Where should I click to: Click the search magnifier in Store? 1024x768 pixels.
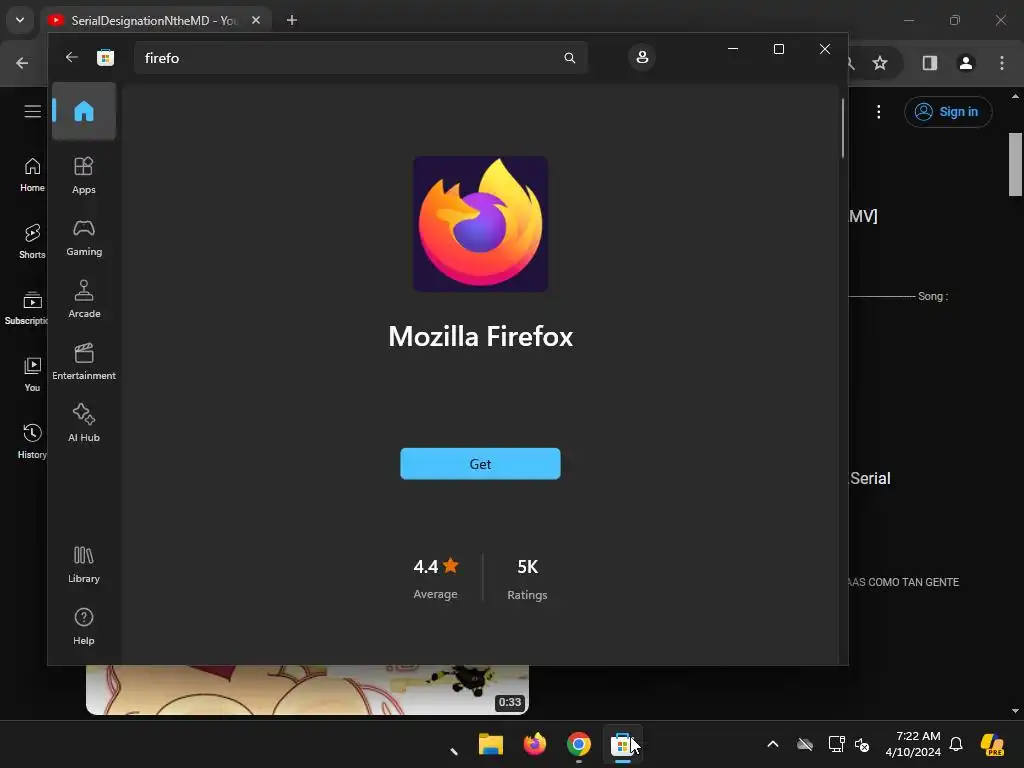pyautogui.click(x=569, y=58)
